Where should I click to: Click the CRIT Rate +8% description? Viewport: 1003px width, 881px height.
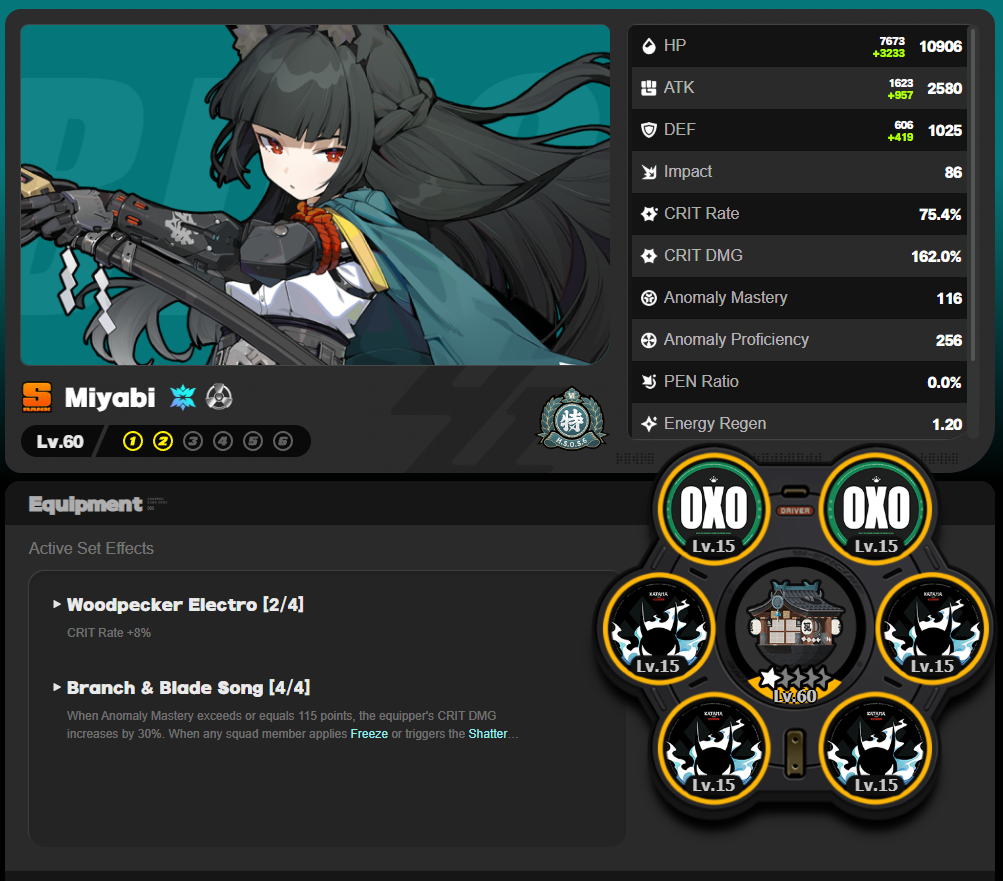[x=109, y=633]
